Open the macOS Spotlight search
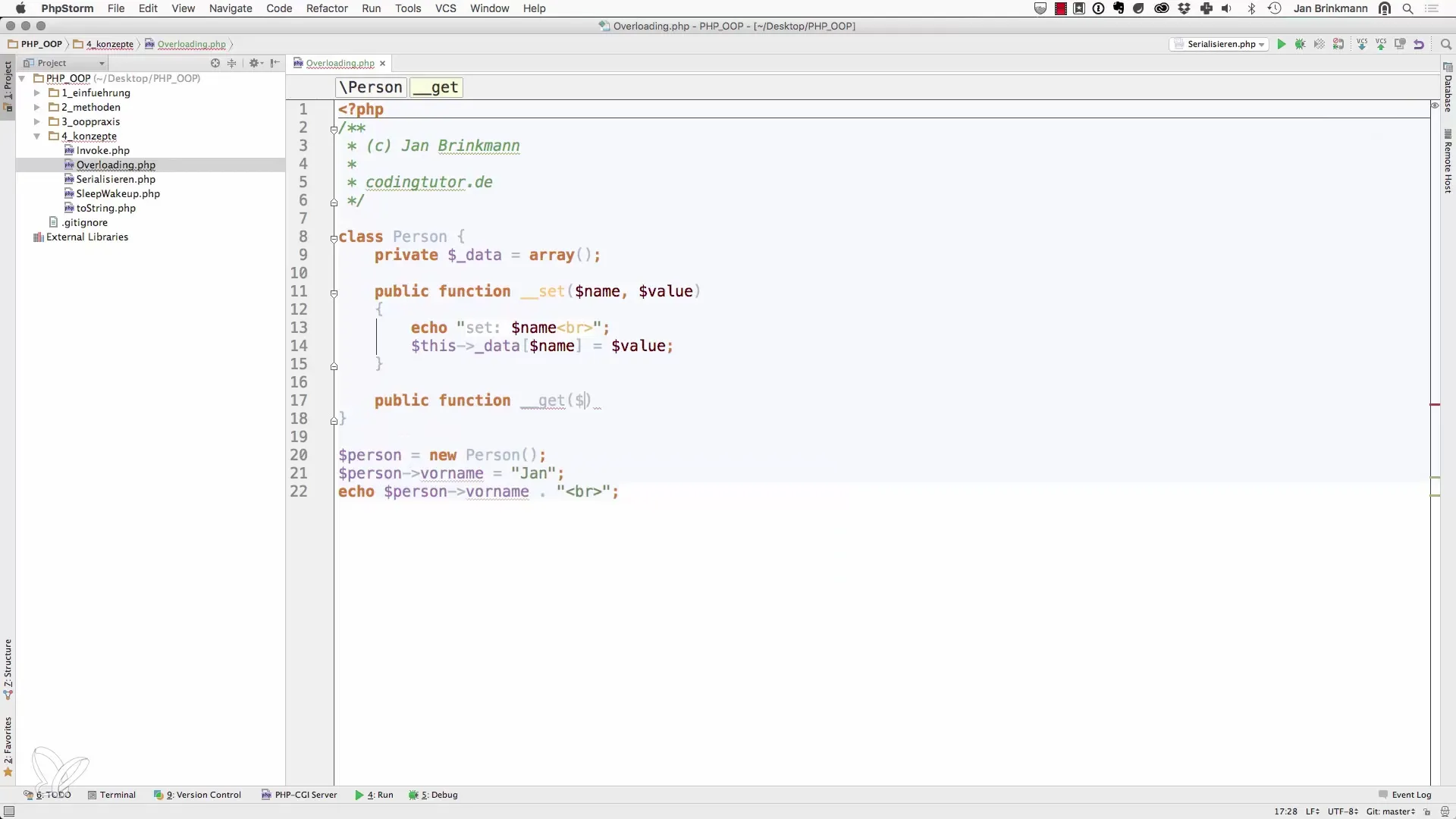 click(1407, 8)
